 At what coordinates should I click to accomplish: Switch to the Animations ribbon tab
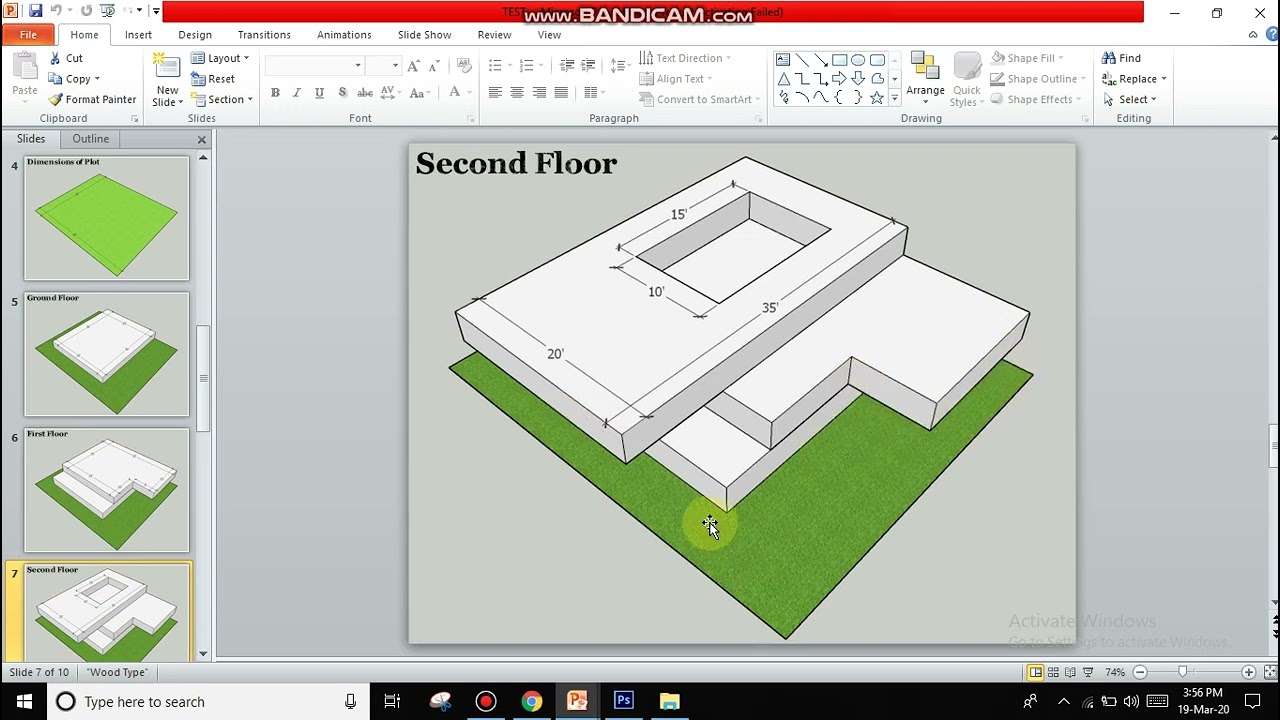click(344, 34)
